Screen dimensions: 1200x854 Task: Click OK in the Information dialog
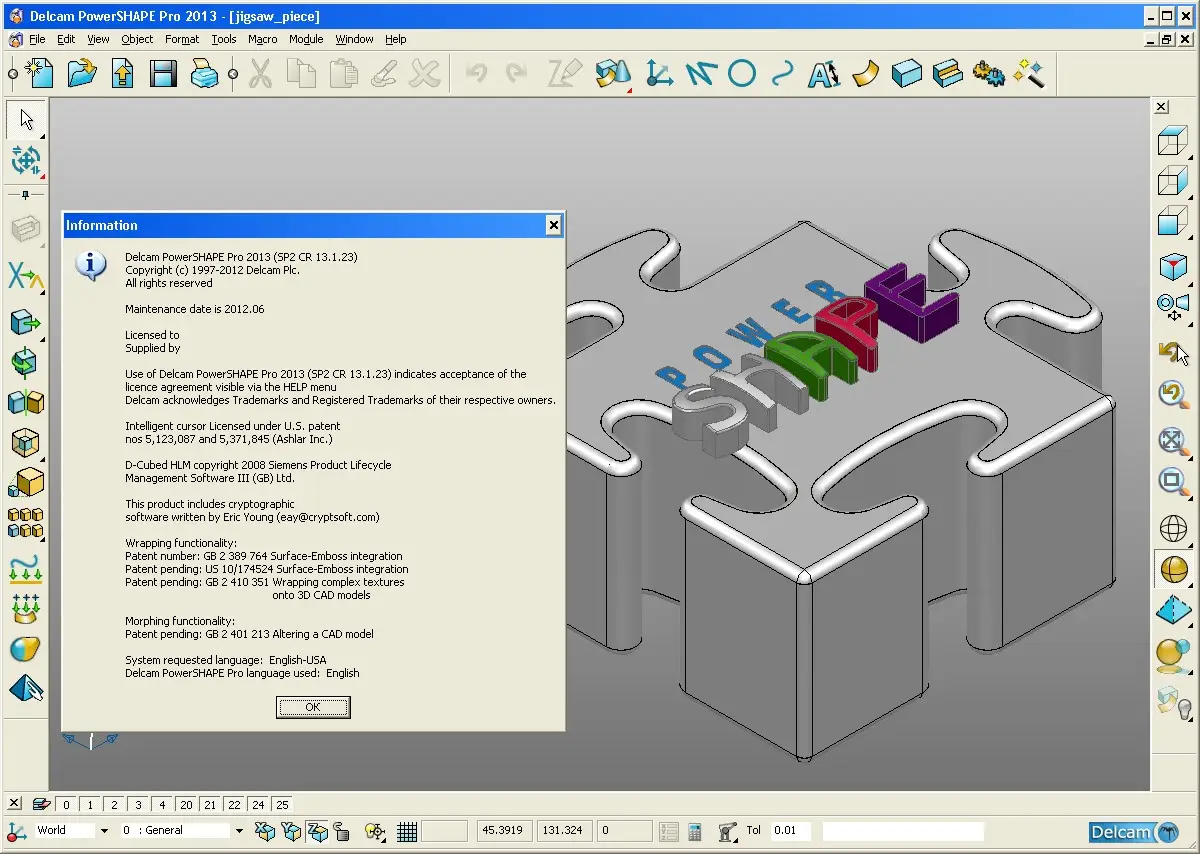313,707
